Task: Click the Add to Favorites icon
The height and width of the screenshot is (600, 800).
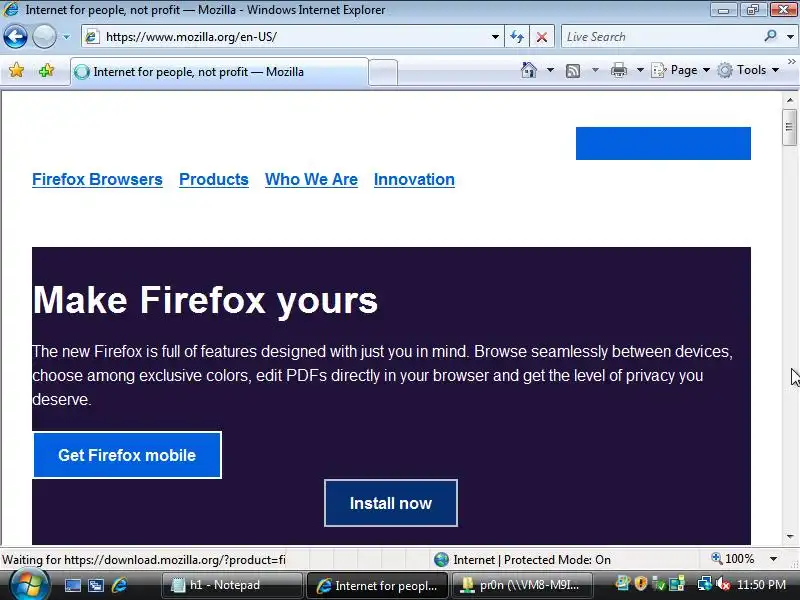Action: [x=46, y=70]
